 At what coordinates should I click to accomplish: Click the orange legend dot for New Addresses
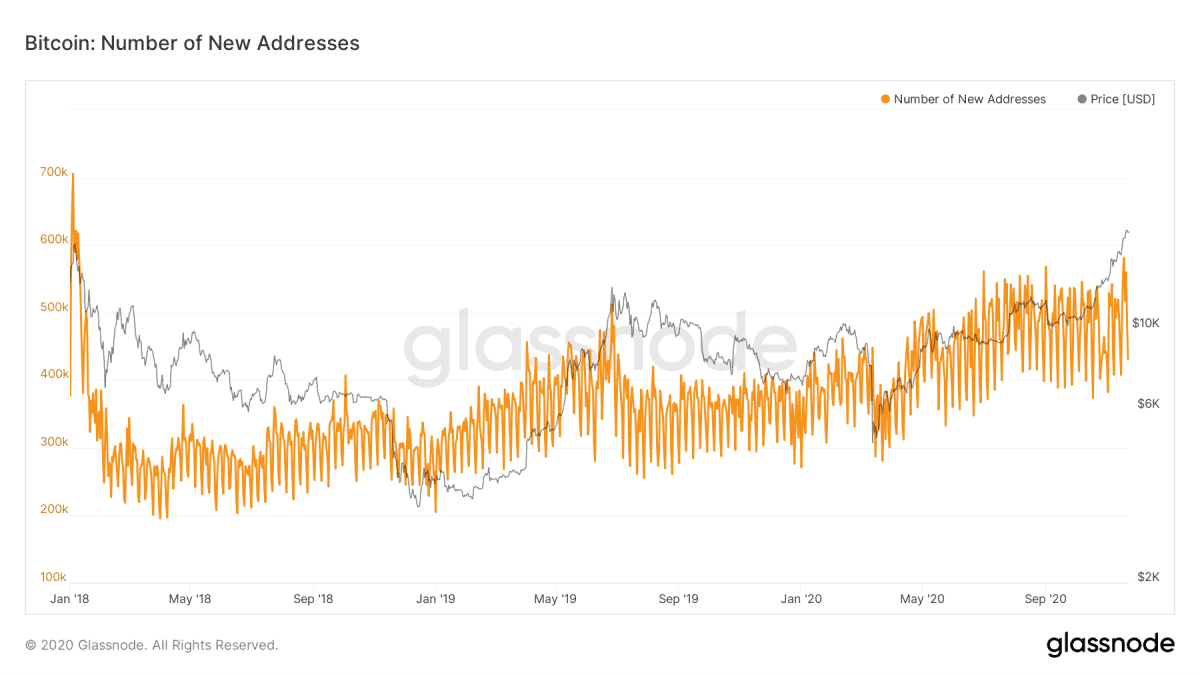pos(885,99)
